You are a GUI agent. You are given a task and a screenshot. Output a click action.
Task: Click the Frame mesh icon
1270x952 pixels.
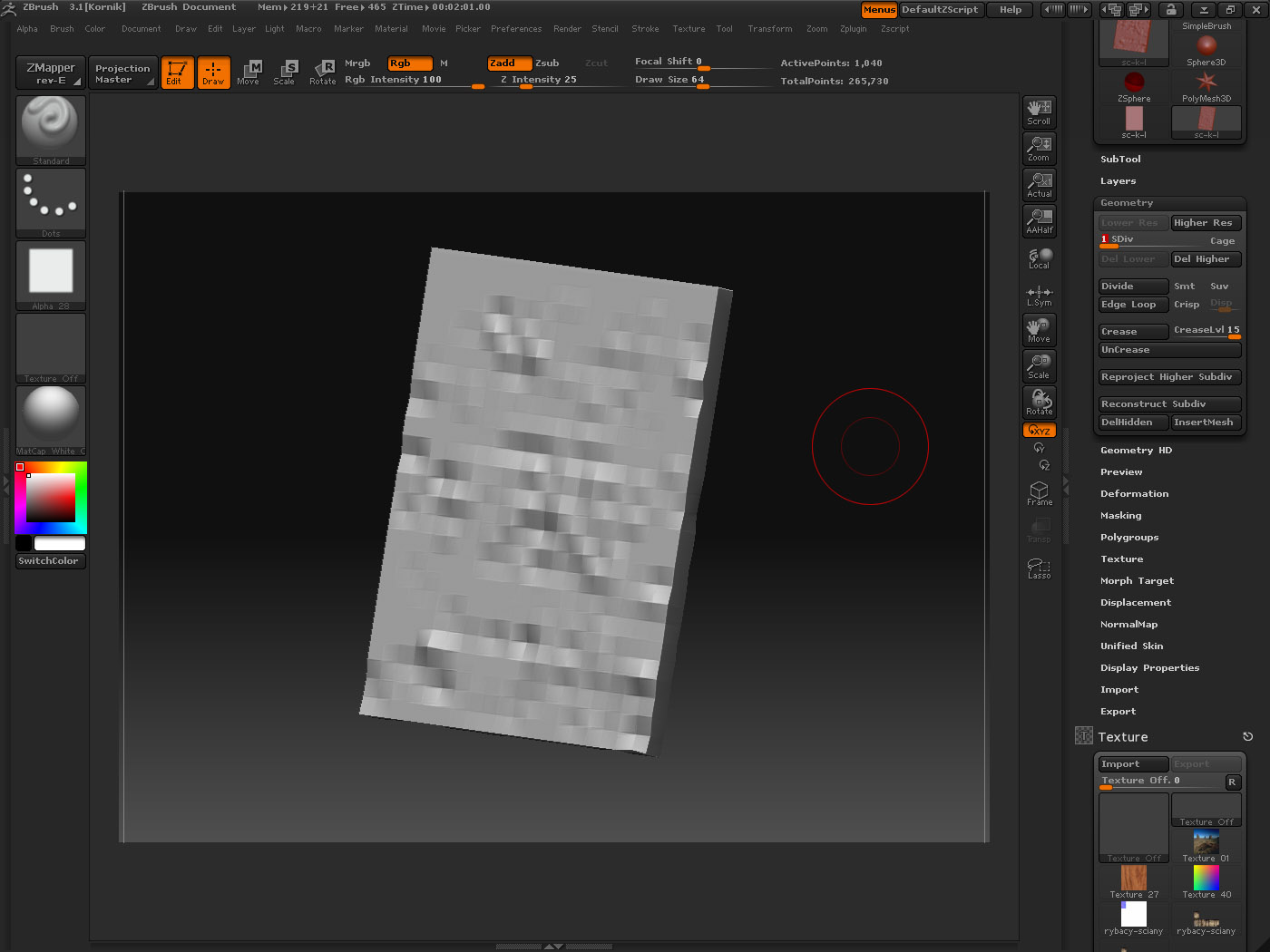(1039, 493)
